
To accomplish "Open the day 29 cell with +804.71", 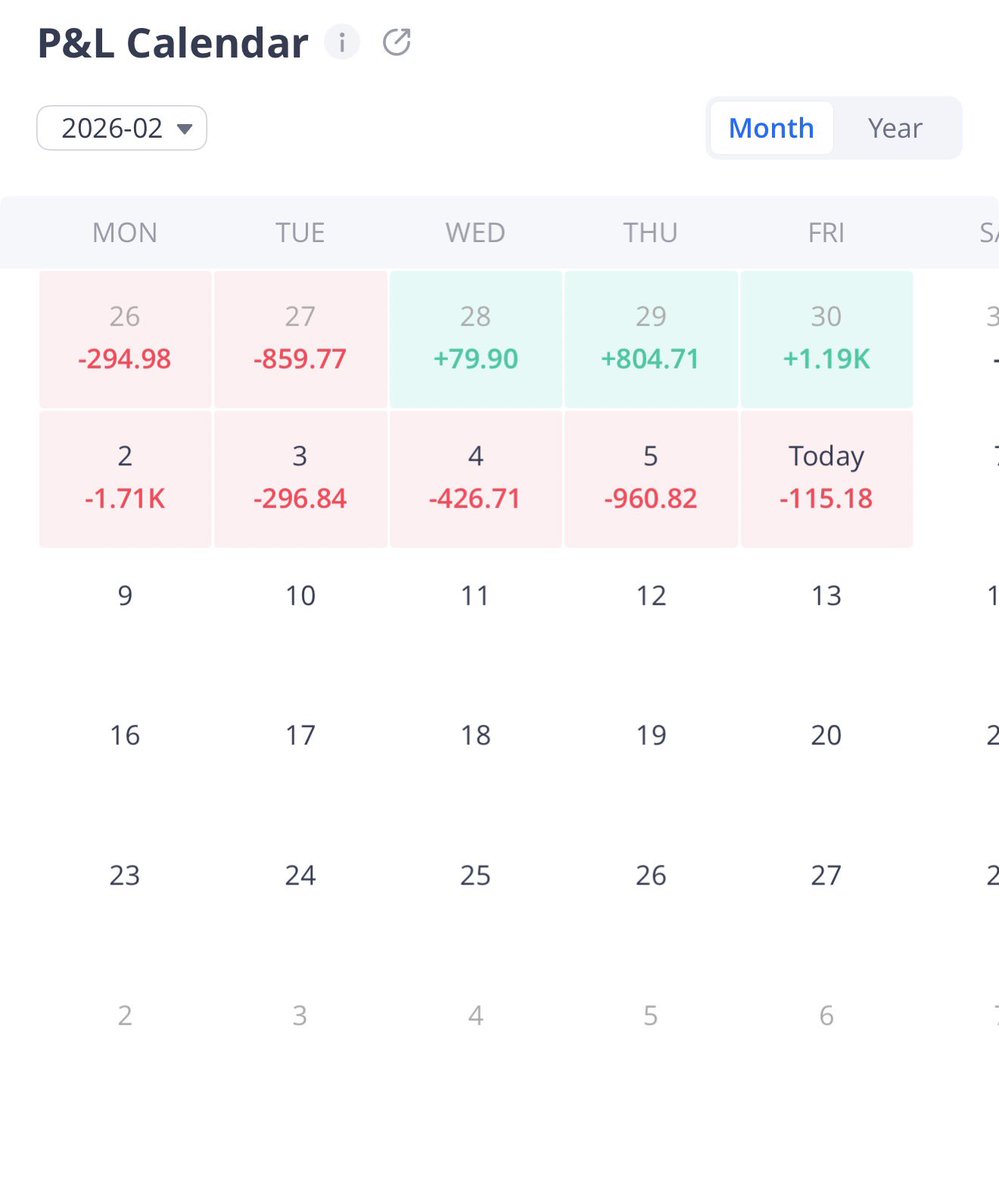I will coord(651,339).
